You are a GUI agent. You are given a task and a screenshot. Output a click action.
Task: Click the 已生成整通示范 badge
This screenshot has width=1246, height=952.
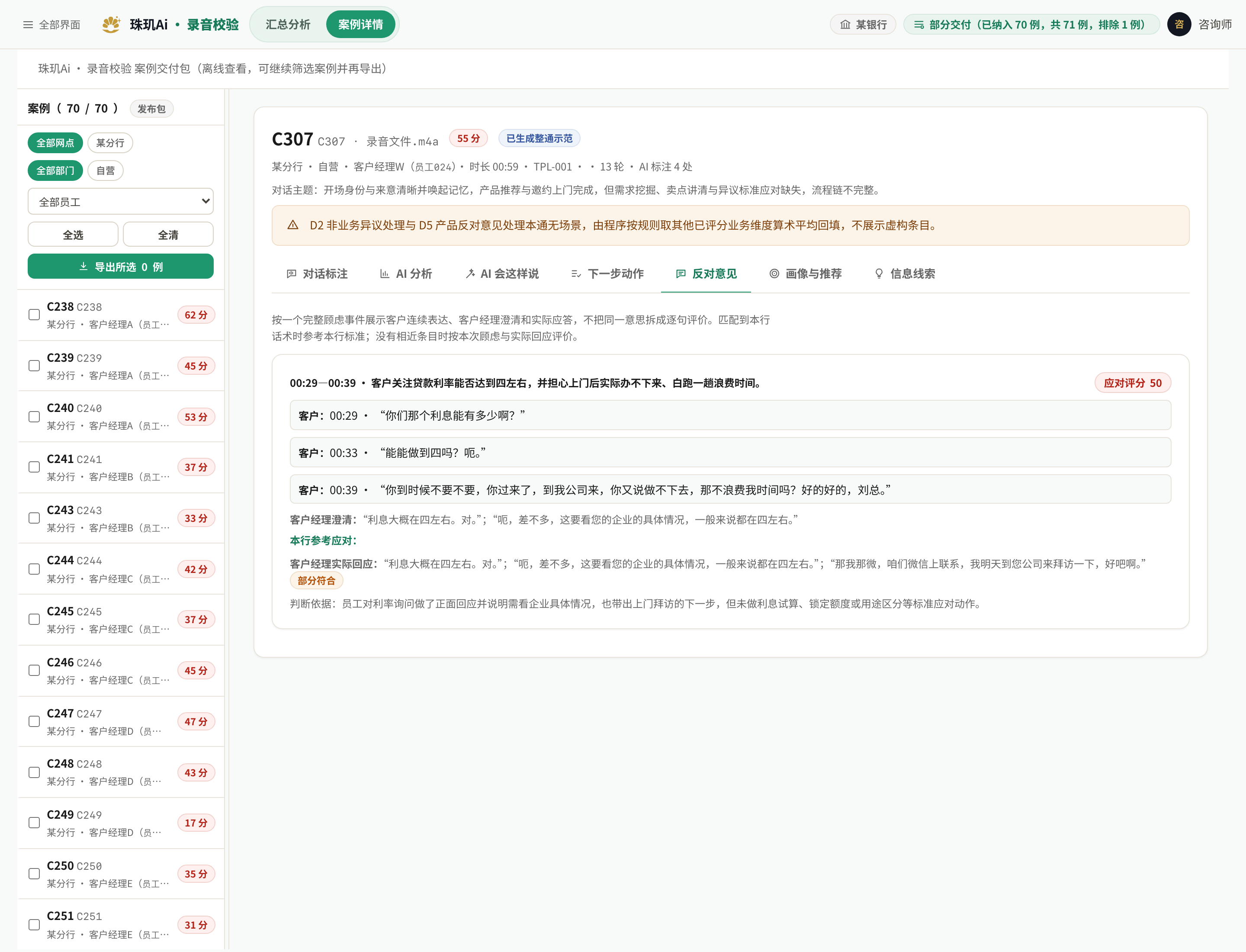tap(539, 138)
